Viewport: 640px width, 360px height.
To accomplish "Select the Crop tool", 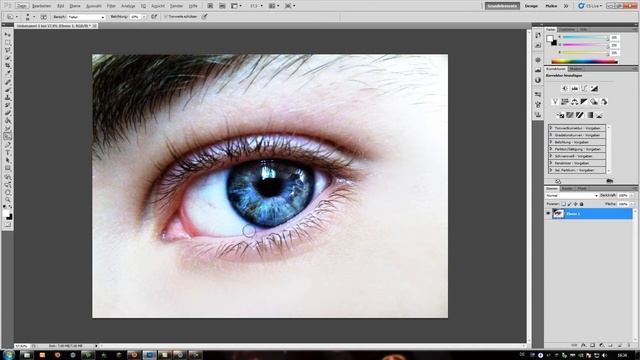I will pyautogui.click(x=8, y=66).
